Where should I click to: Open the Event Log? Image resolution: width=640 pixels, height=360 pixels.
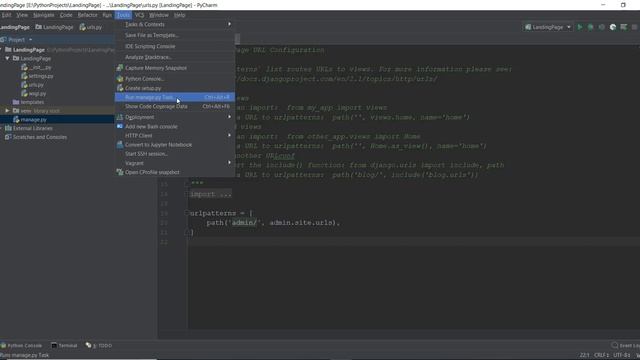click(625, 346)
